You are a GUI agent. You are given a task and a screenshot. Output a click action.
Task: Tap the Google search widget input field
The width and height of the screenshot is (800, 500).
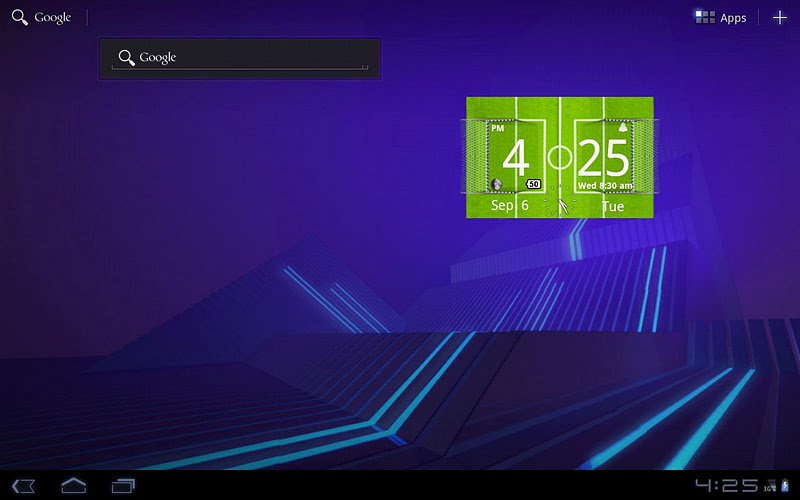(240, 58)
